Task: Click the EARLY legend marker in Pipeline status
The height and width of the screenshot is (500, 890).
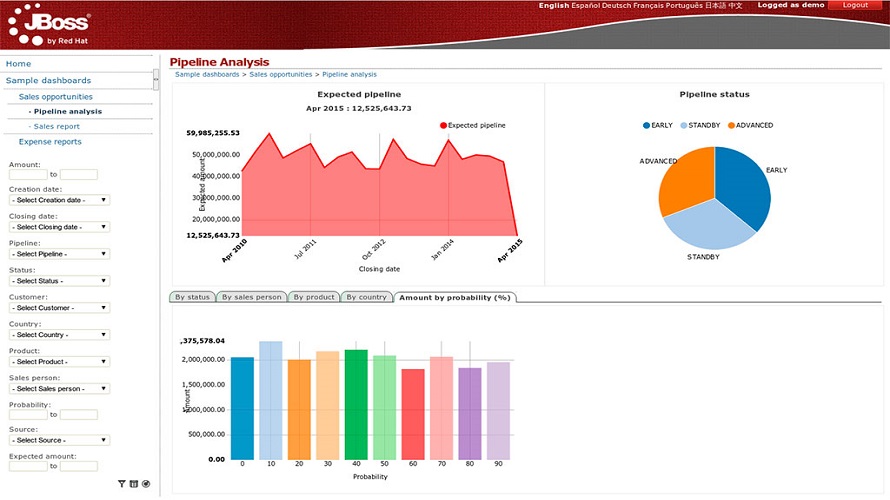Action: (646, 125)
